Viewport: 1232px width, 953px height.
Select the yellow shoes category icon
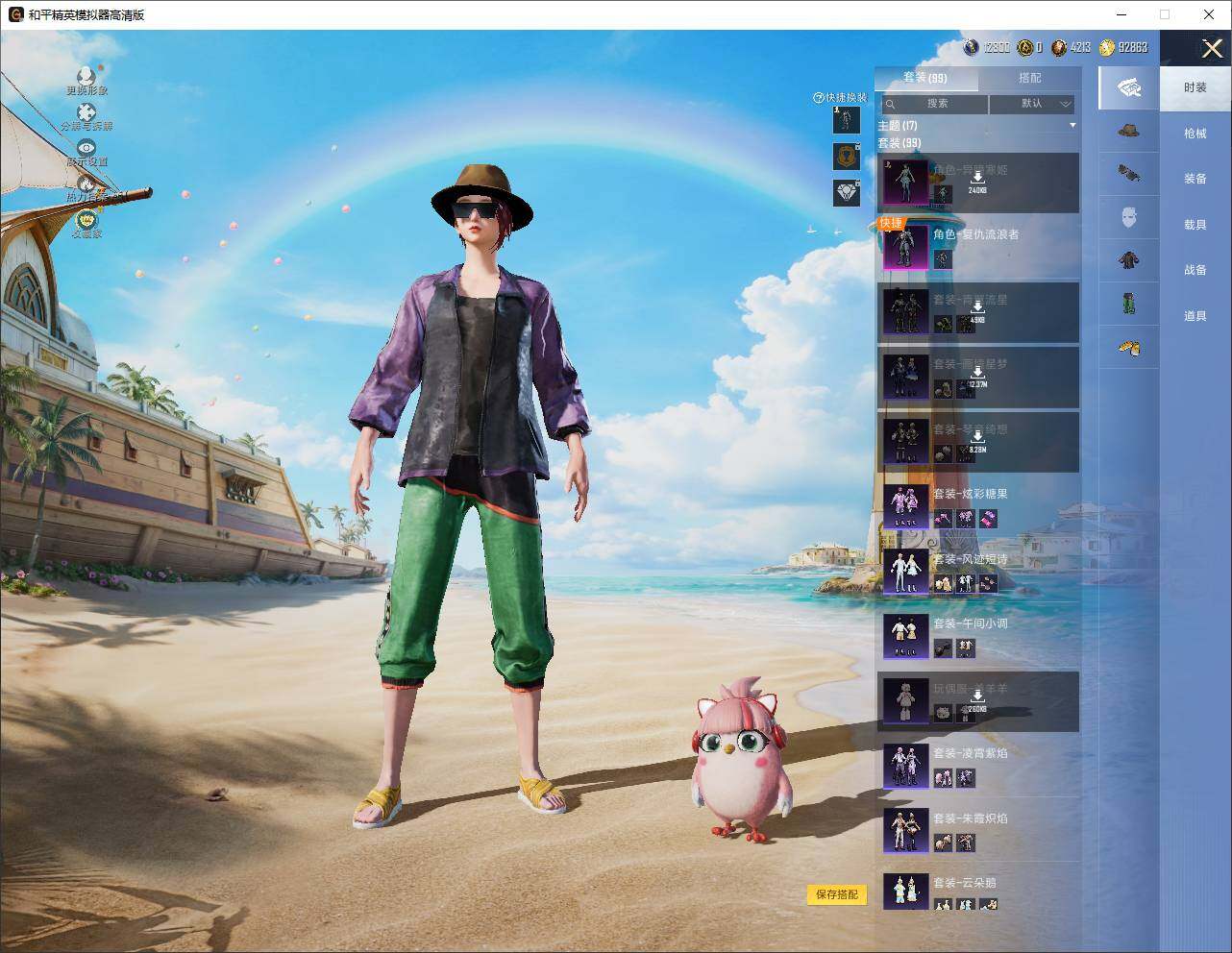click(x=1129, y=347)
